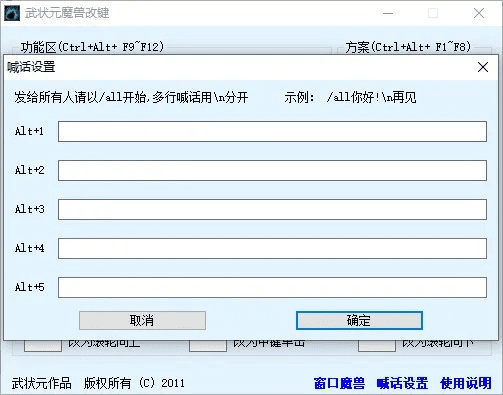Click the Alt+1 message input field

pos(272,131)
